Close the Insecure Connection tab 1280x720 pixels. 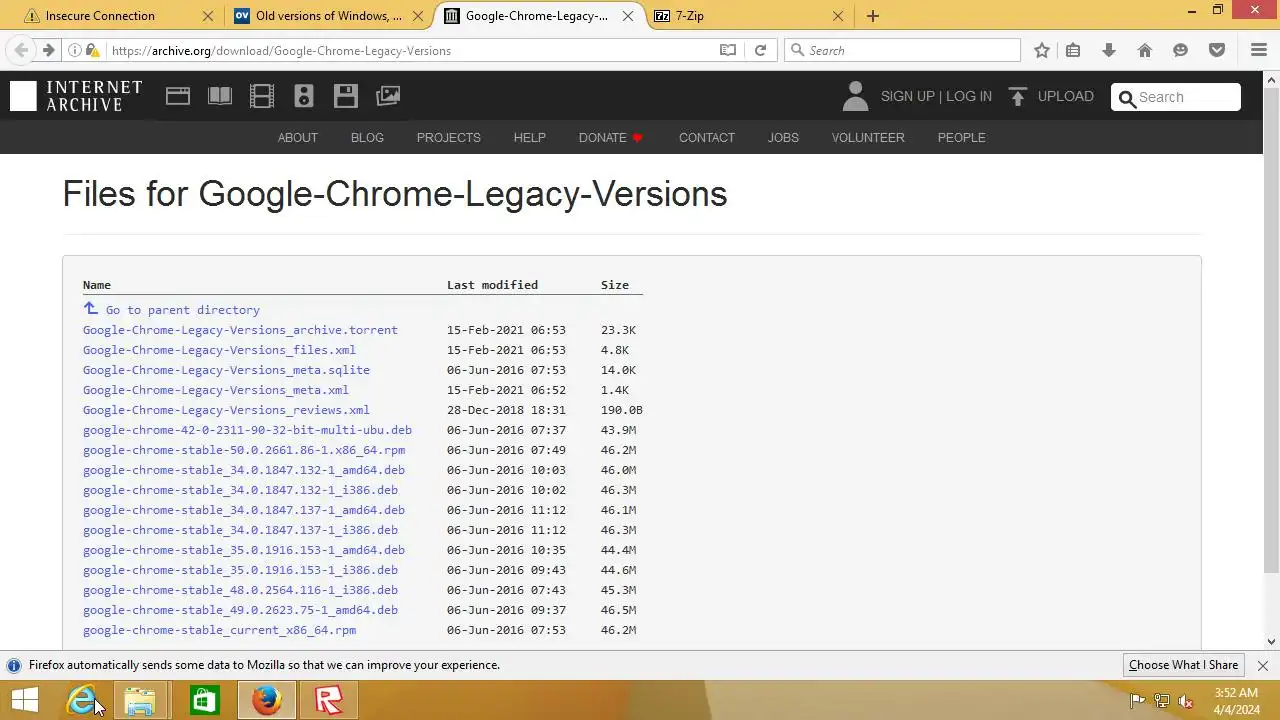coord(208,16)
